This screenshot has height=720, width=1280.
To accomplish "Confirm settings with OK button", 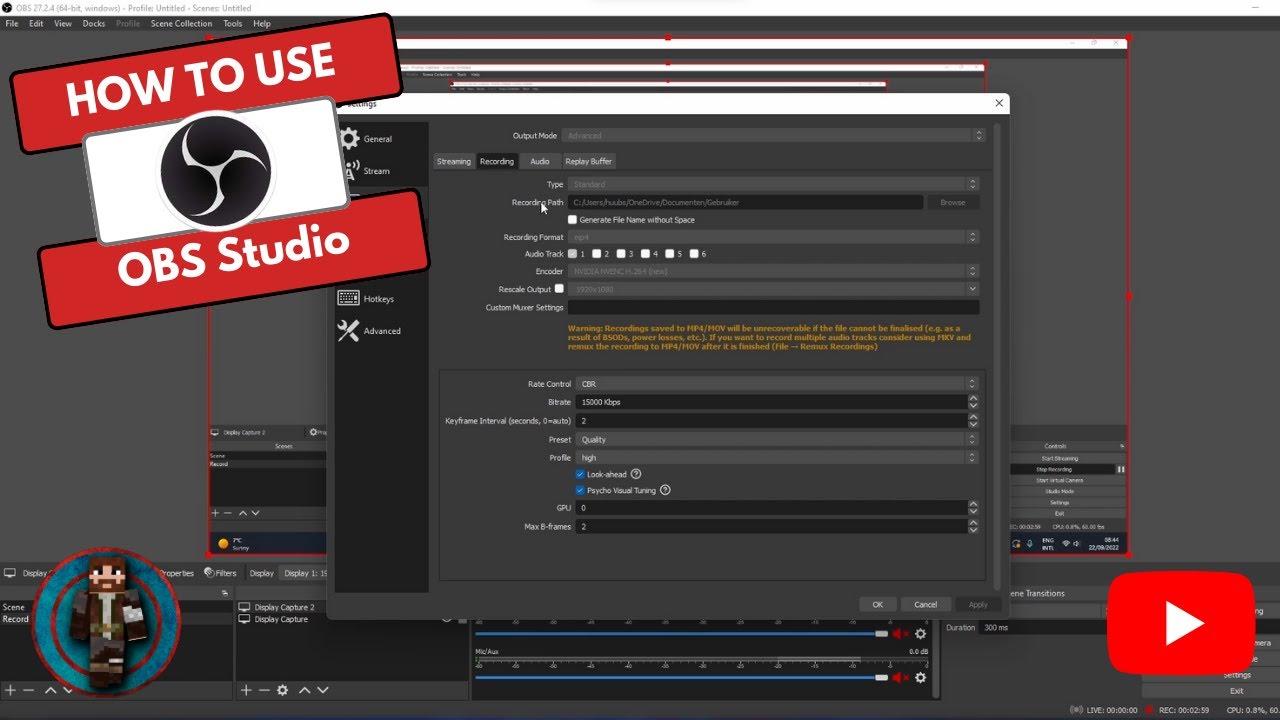I will tap(877, 604).
